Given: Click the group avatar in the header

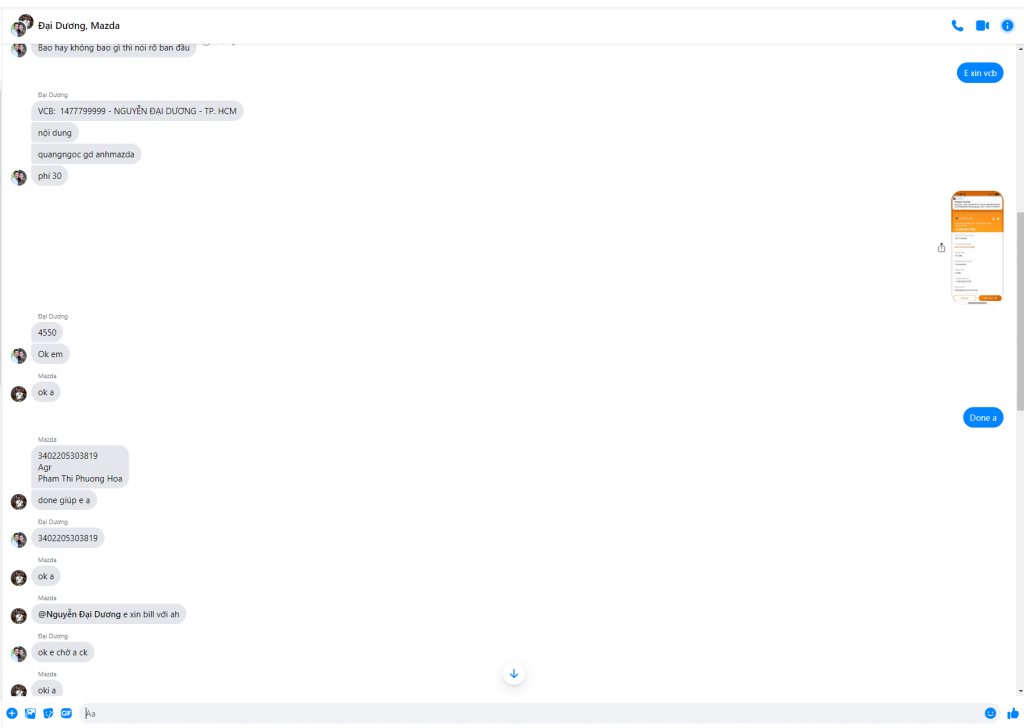Looking at the screenshot, I should point(20,25).
